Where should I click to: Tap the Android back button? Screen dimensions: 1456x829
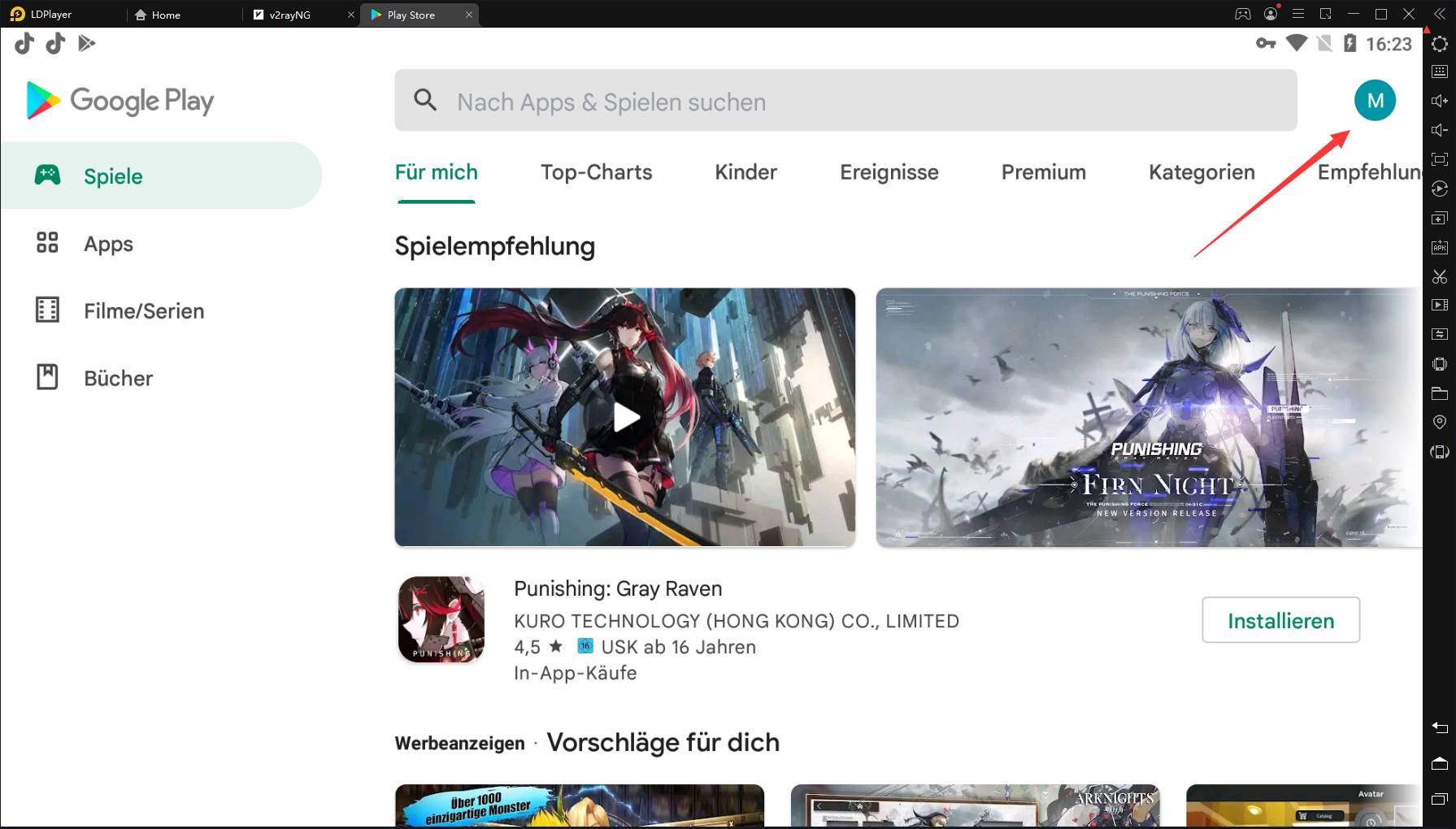click(1440, 727)
